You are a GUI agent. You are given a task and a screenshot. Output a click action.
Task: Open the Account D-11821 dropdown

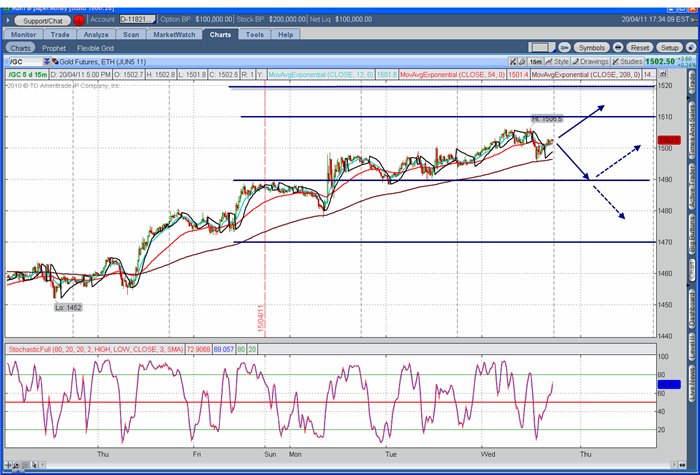tap(138, 19)
